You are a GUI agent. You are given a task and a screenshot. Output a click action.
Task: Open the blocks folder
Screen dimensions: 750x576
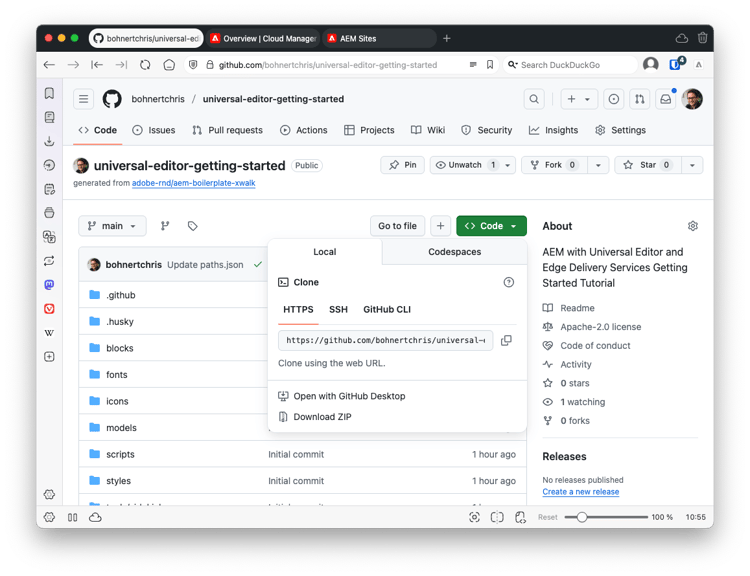pyautogui.click(x=120, y=348)
